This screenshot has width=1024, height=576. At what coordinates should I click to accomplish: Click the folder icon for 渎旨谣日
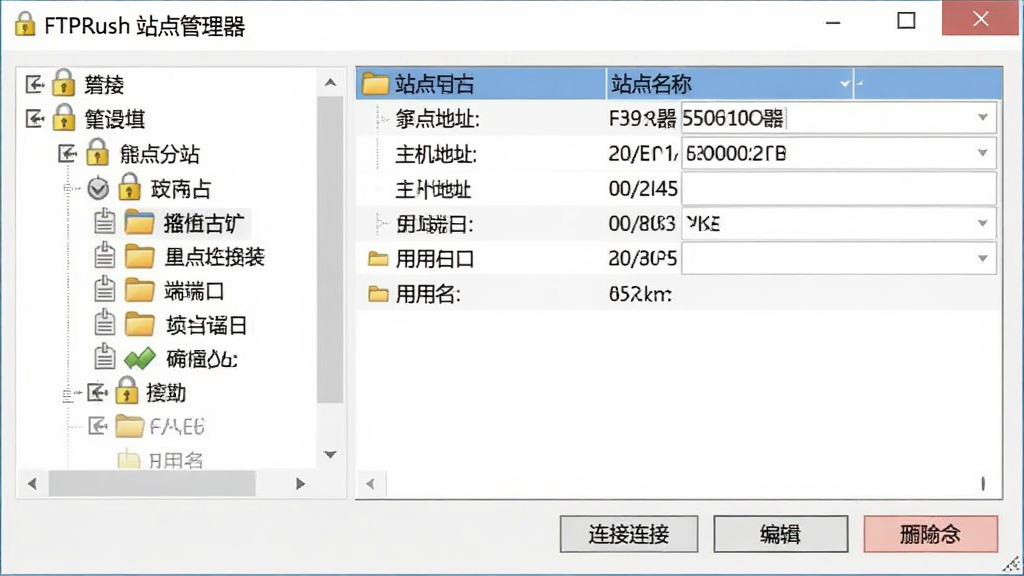pos(139,325)
